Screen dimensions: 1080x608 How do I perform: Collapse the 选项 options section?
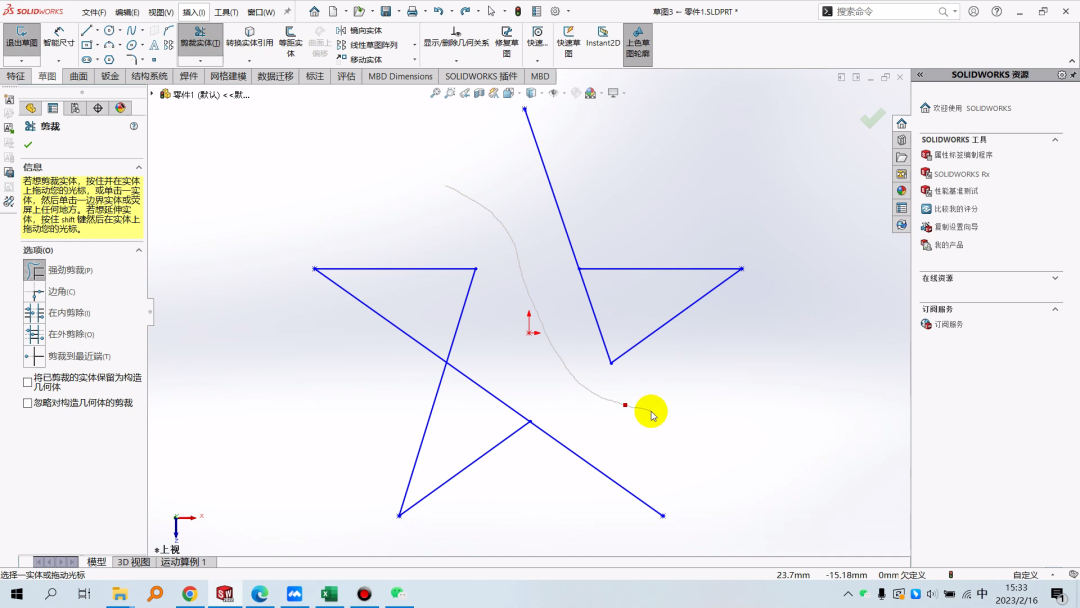(139, 250)
